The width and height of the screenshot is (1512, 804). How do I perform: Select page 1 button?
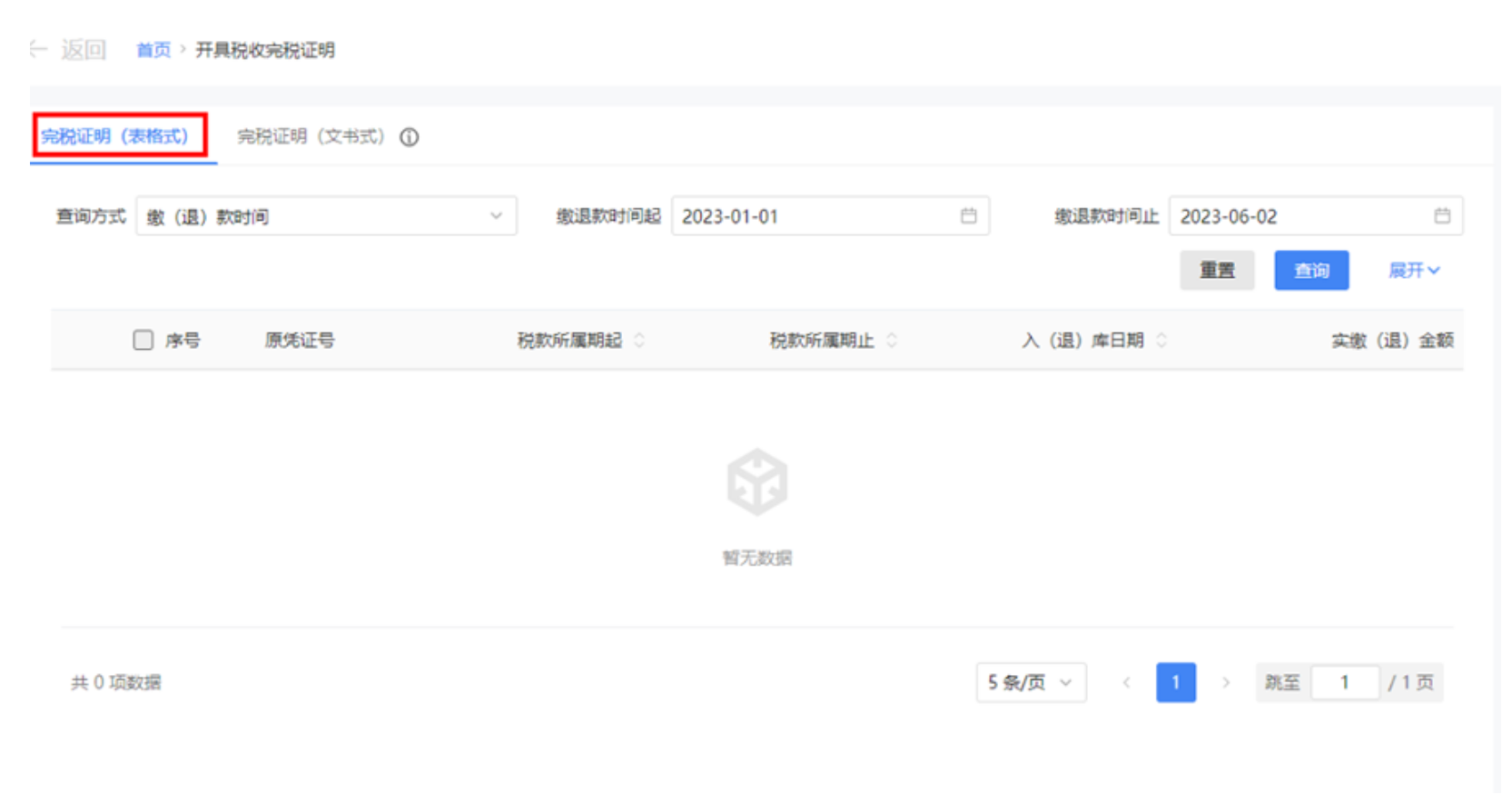point(1175,682)
